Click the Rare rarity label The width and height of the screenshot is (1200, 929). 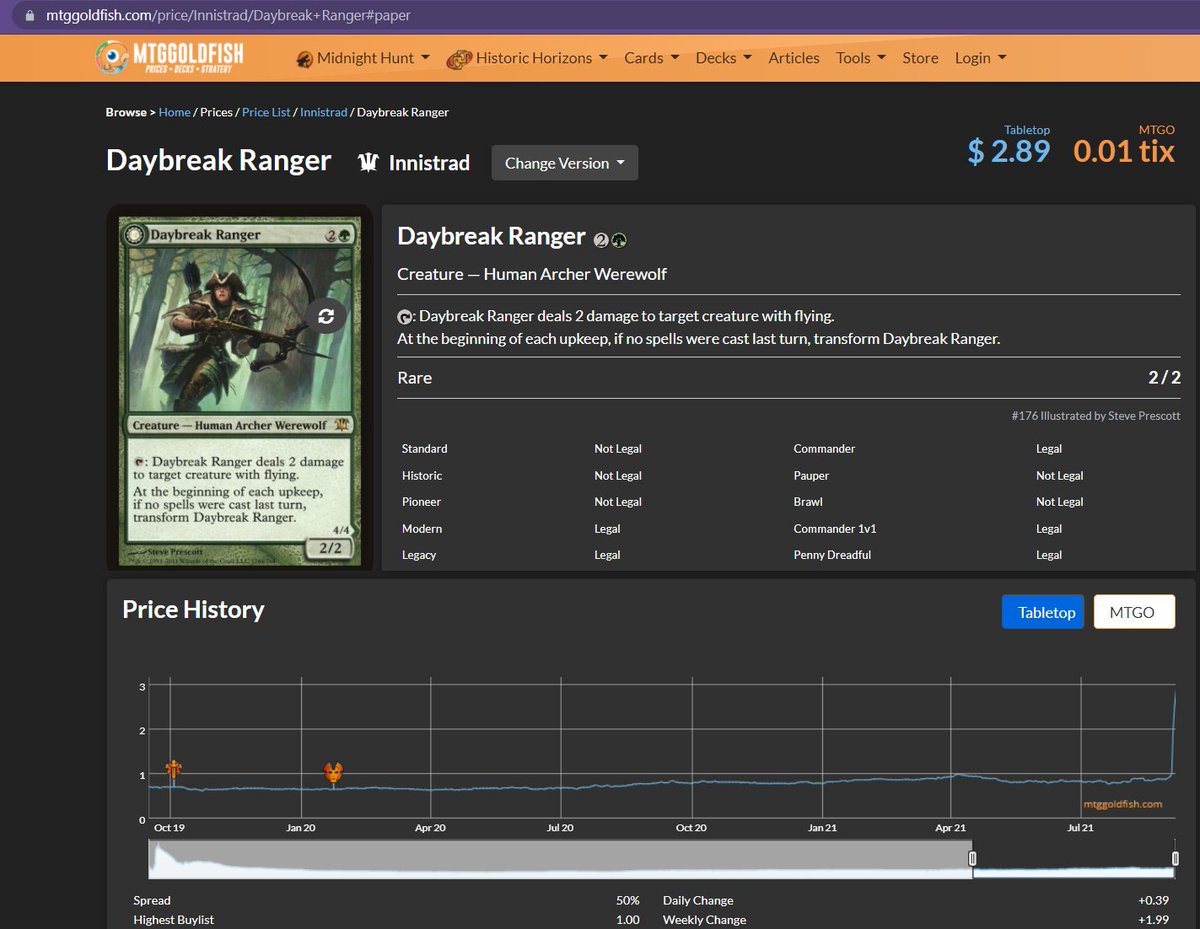[x=414, y=378]
